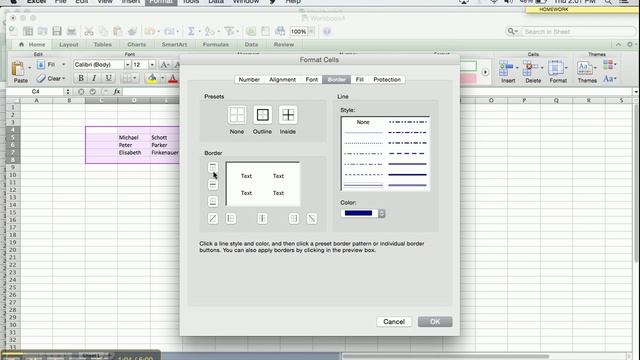Viewport: 640px width, 360px height.
Task: Open the Fill dropdown arrow in Edit group
Action: coord(63,64)
